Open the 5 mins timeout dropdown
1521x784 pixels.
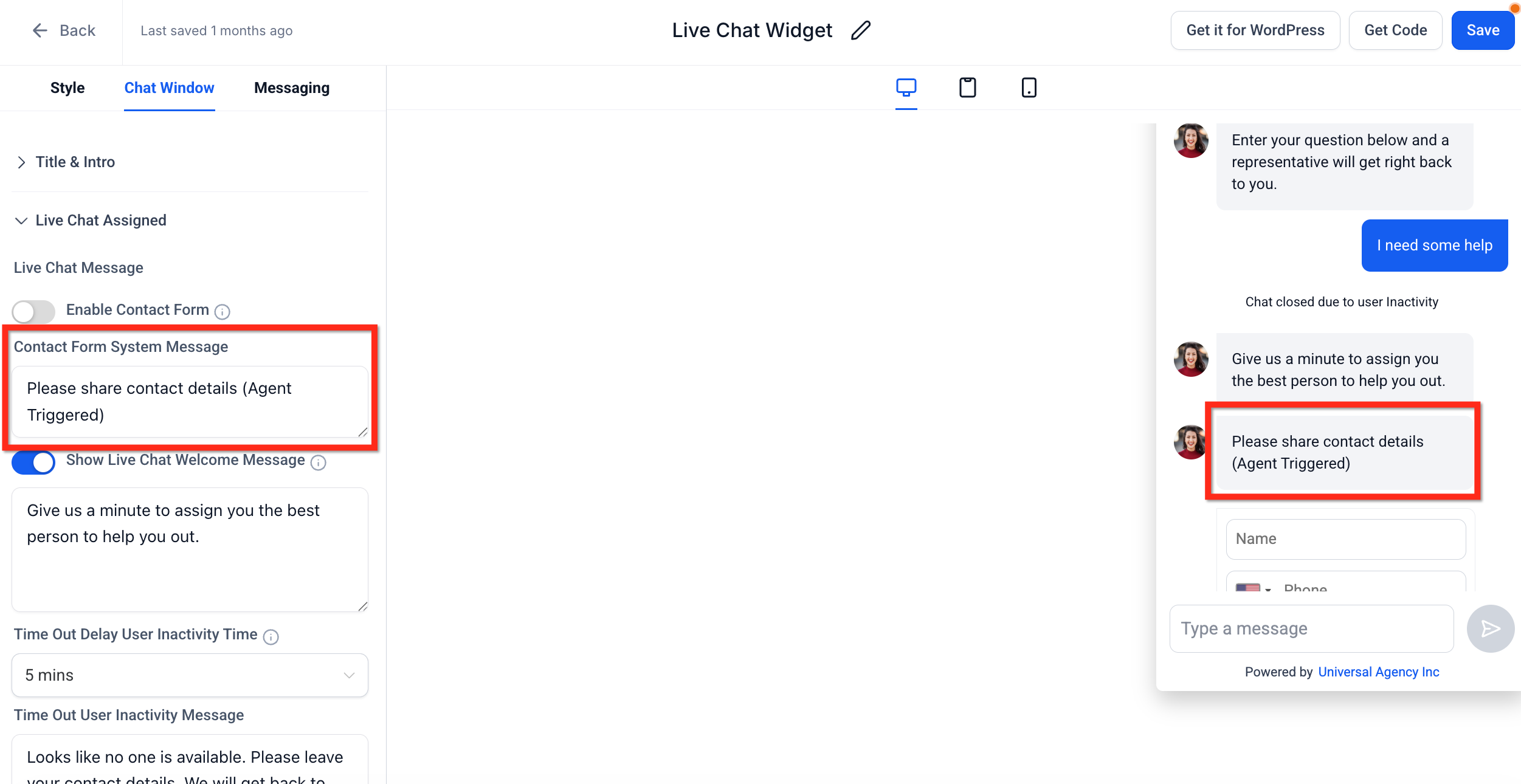tap(190, 675)
